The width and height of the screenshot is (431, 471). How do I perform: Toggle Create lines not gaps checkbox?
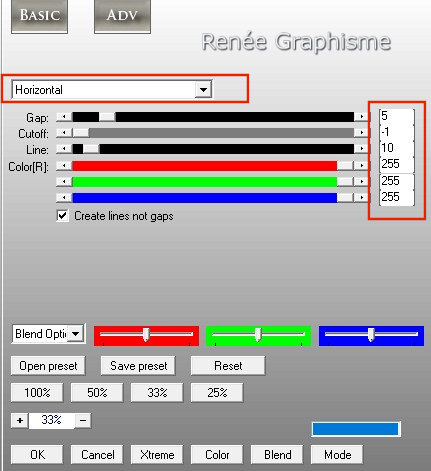point(63,216)
